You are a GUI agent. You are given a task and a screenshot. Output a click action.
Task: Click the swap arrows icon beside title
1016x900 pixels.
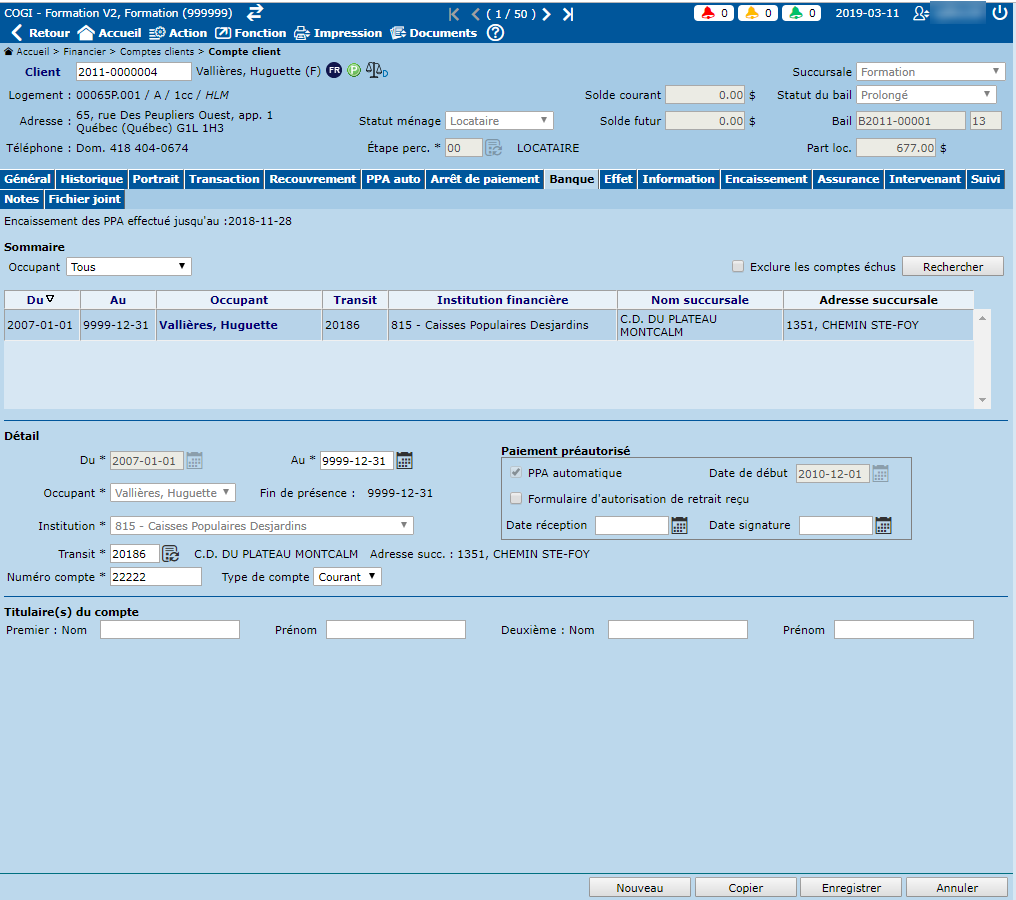click(x=255, y=12)
